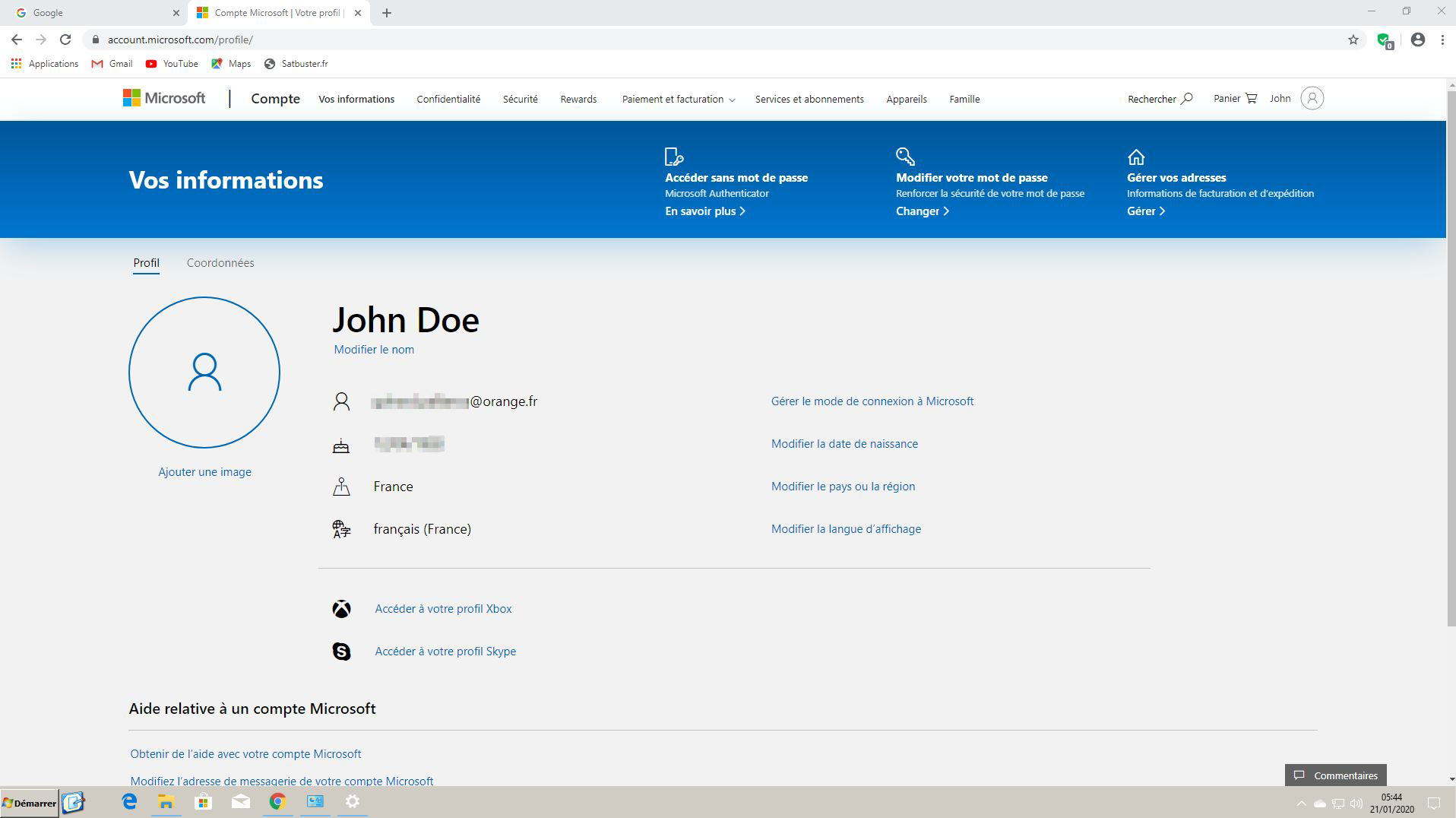Image resolution: width=1456 pixels, height=818 pixels.
Task: Click the passwordless access phone-key icon
Action: point(673,157)
